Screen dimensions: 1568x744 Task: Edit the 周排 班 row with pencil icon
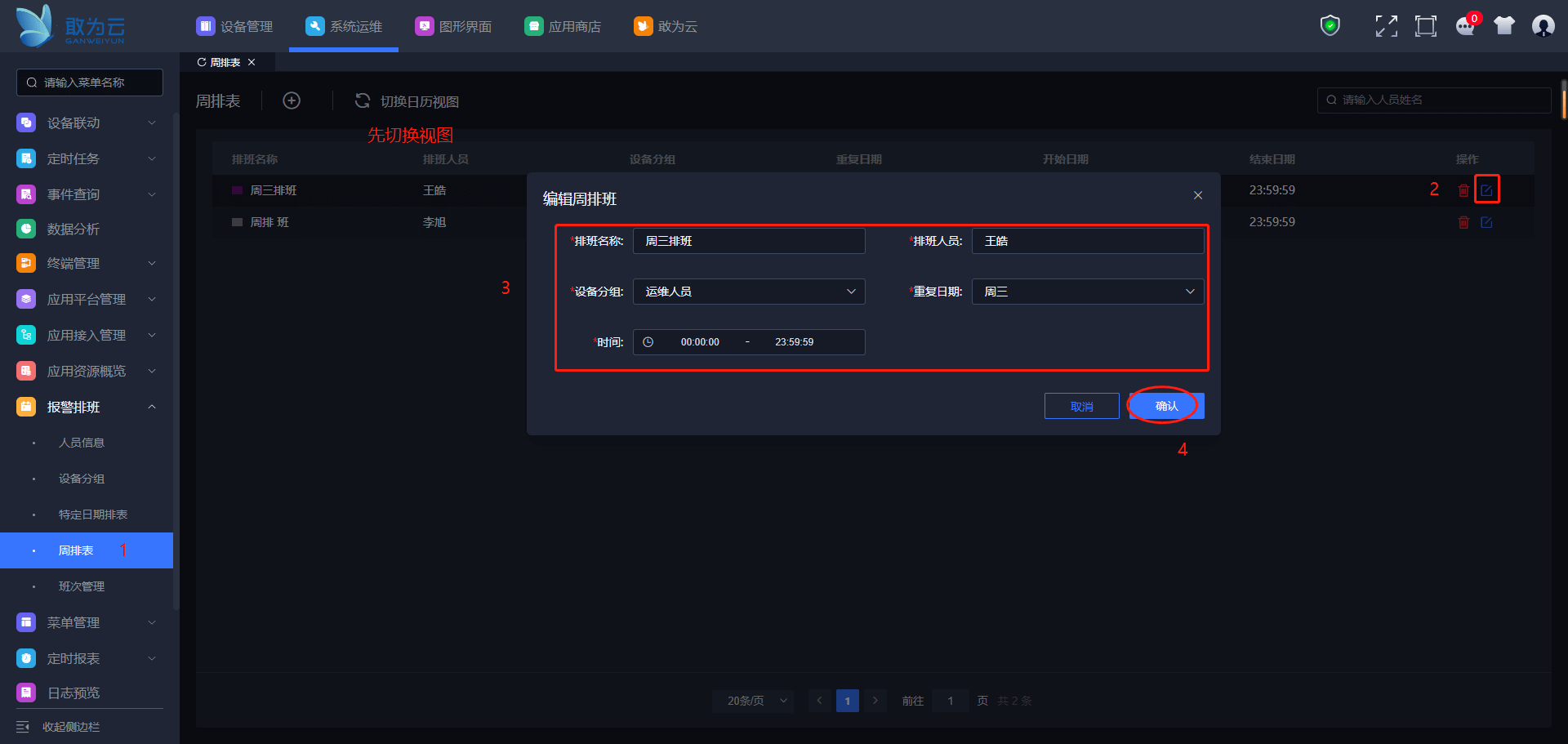1486,222
